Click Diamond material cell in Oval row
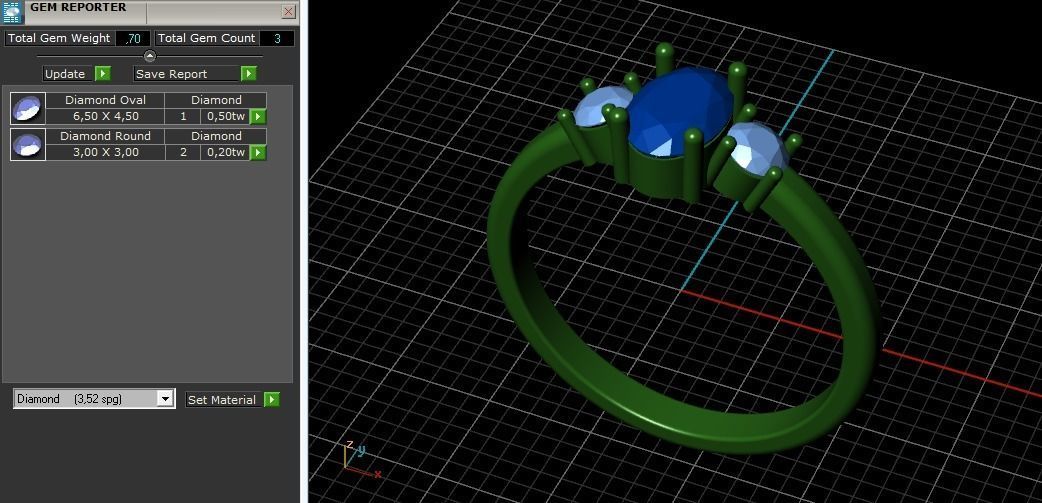The height and width of the screenshot is (503, 1042). click(x=216, y=100)
